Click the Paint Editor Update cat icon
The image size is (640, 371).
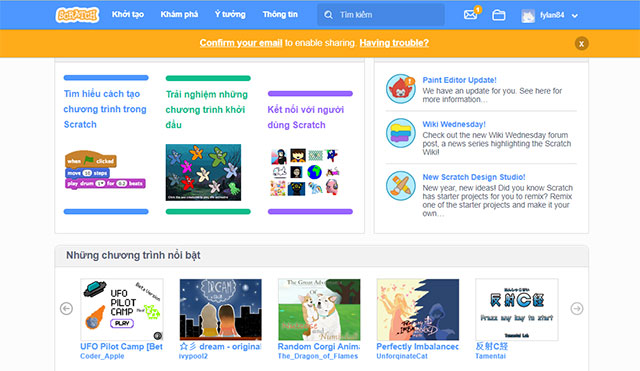tap(401, 89)
